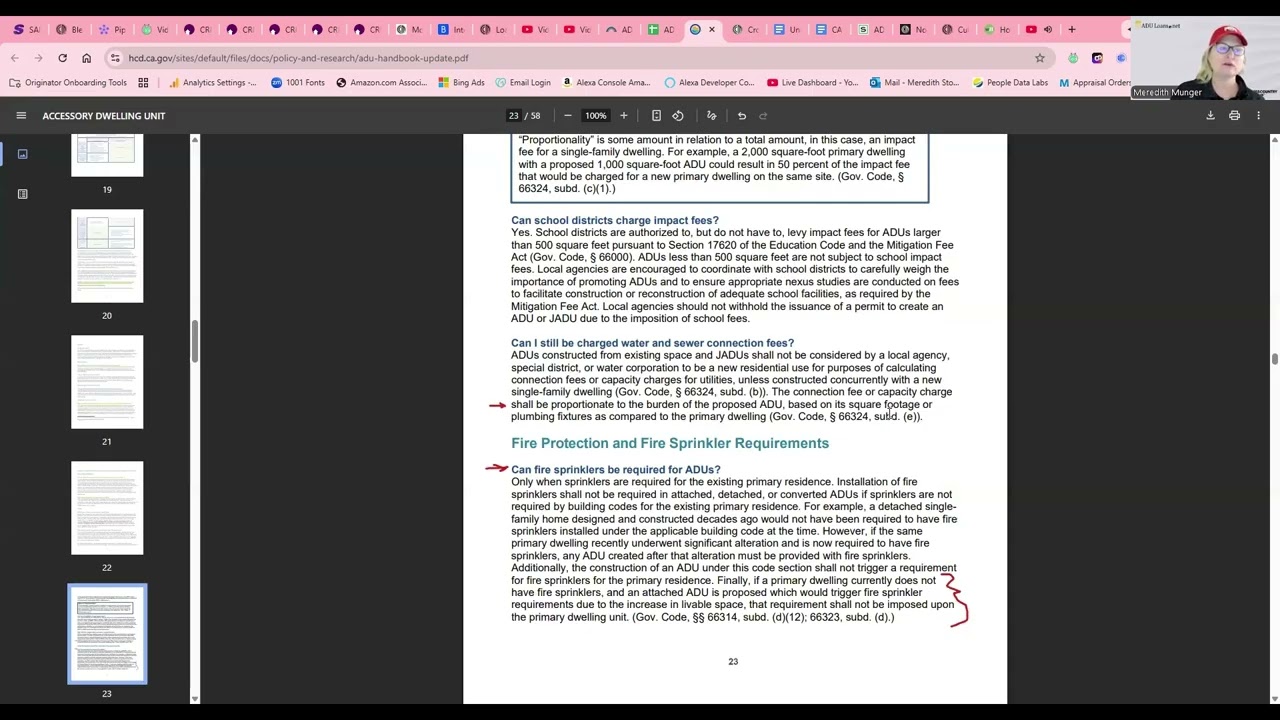Viewport: 1280px width, 720px height.
Task: Open the PDF viewer more actions menu
Action: click(1258, 116)
